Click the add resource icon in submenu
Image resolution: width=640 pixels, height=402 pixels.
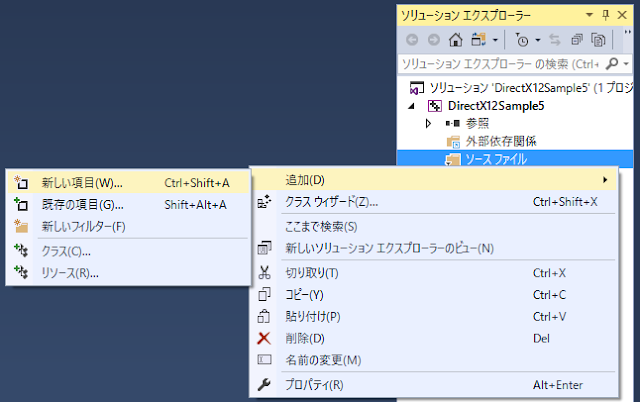(x=21, y=272)
